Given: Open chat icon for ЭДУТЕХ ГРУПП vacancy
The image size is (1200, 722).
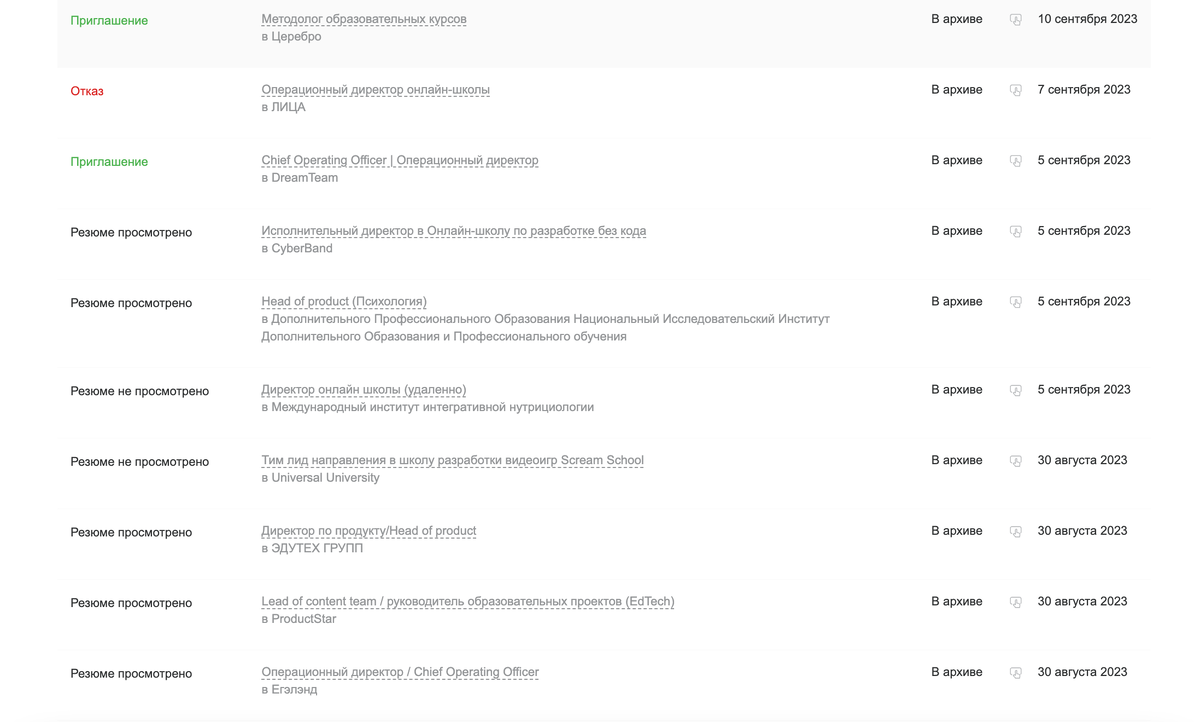Looking at the screenshot, I should 1015,531.
